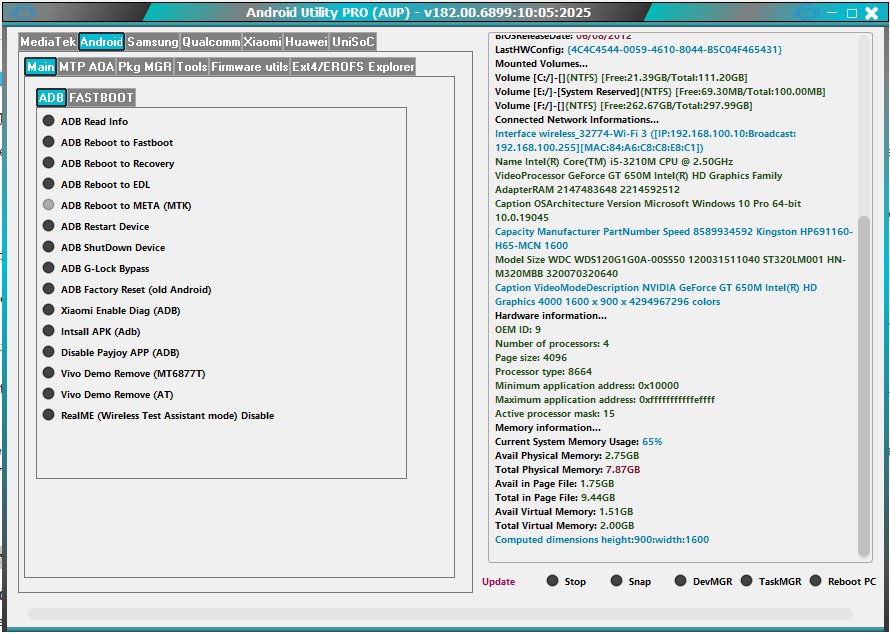
Task: Open the MTP AOA sub-tab
Action: pos(87,66)
